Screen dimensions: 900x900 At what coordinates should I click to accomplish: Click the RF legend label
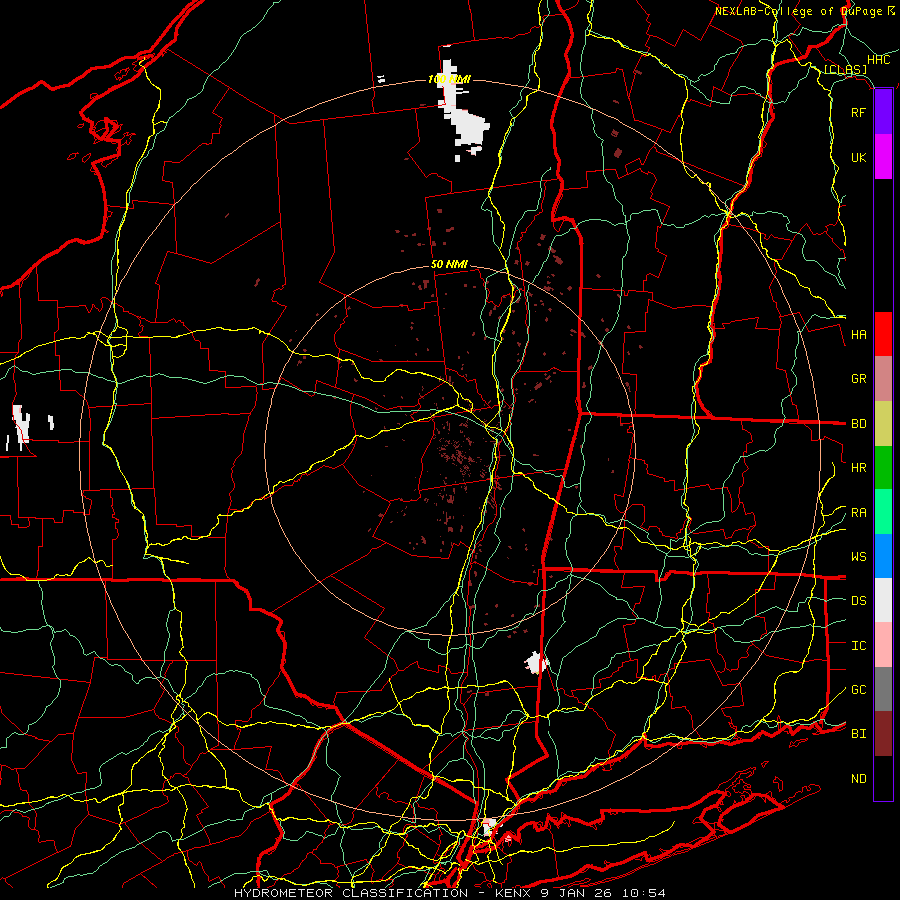pyautogui.click(x=859, y=112)
